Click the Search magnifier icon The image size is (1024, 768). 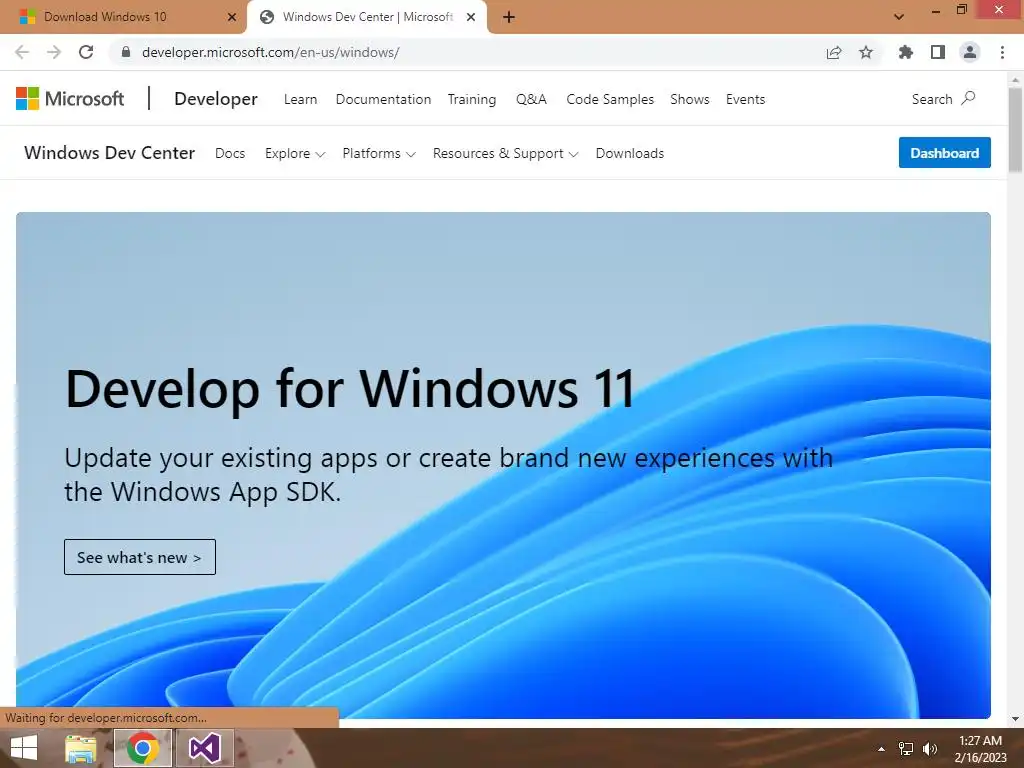click(x=969, y=99)
